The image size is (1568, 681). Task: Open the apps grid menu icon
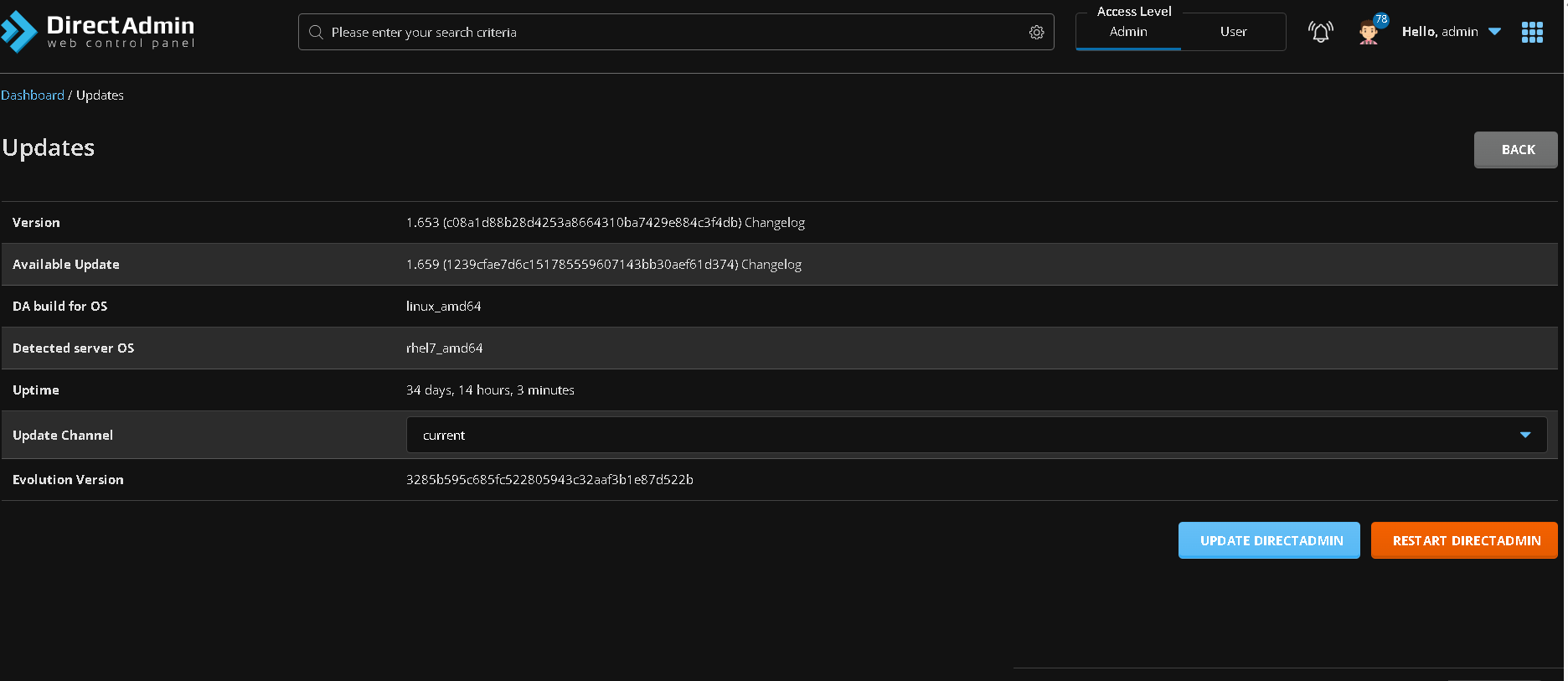1532,33
